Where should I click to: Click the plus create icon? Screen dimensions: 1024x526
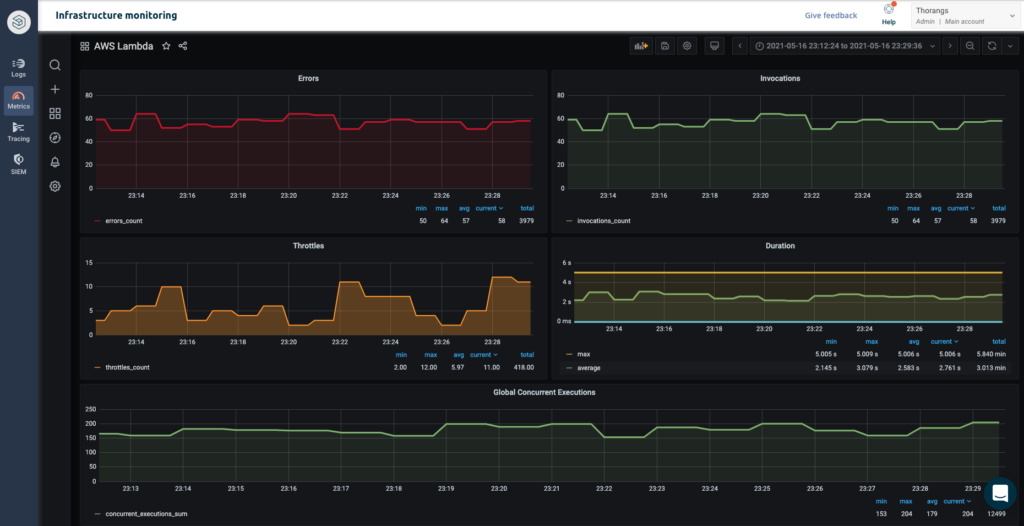pos(56,90)
